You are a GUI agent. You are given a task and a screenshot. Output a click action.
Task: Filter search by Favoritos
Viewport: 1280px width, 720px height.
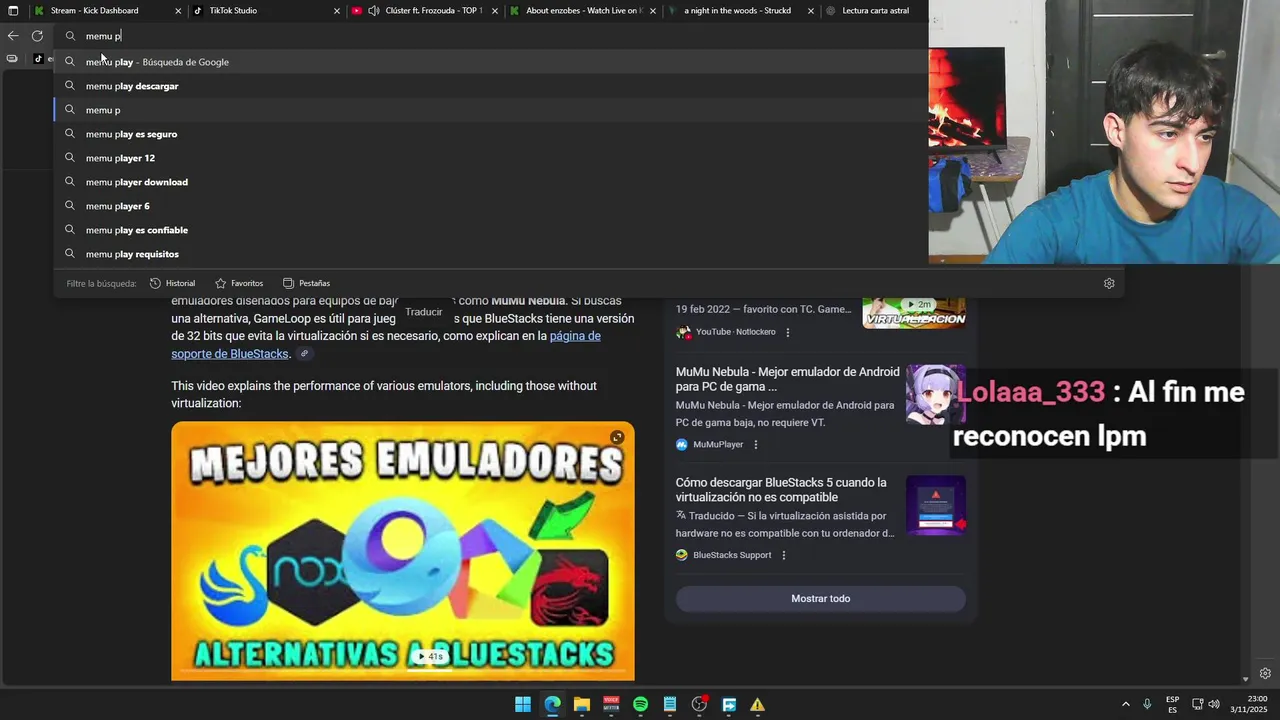point(239,283)
